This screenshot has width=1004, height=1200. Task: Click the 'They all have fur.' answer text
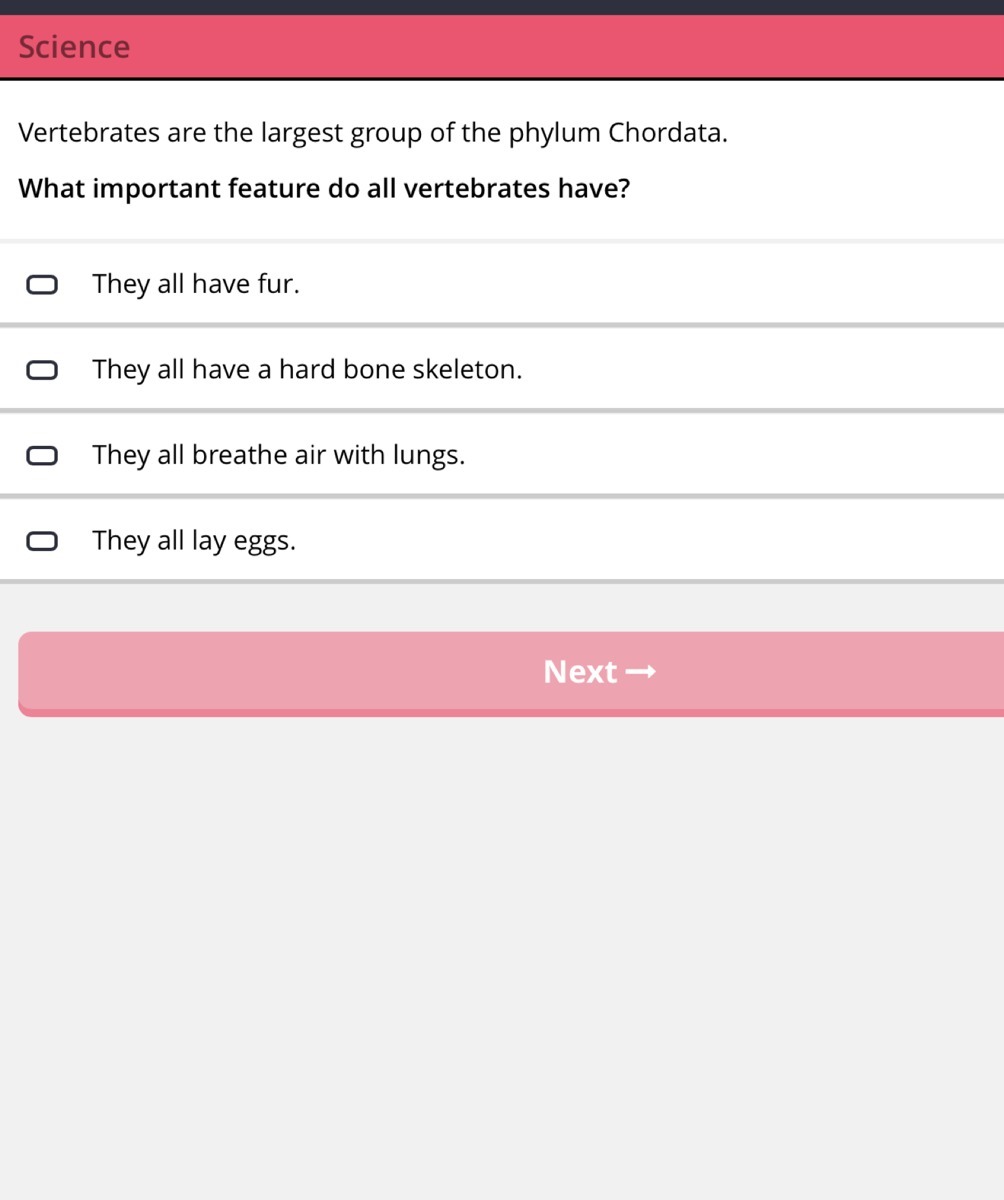[195, 285]
